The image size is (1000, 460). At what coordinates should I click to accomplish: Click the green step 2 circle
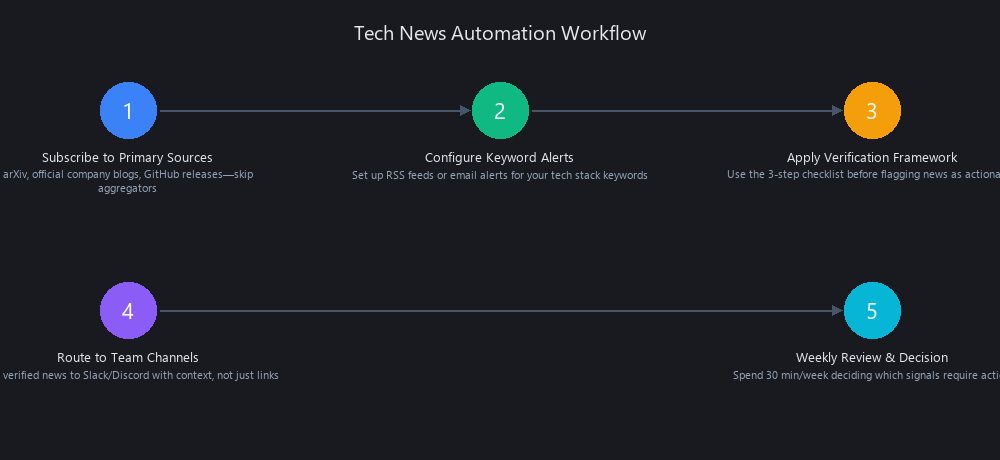[x=500, y=111]
